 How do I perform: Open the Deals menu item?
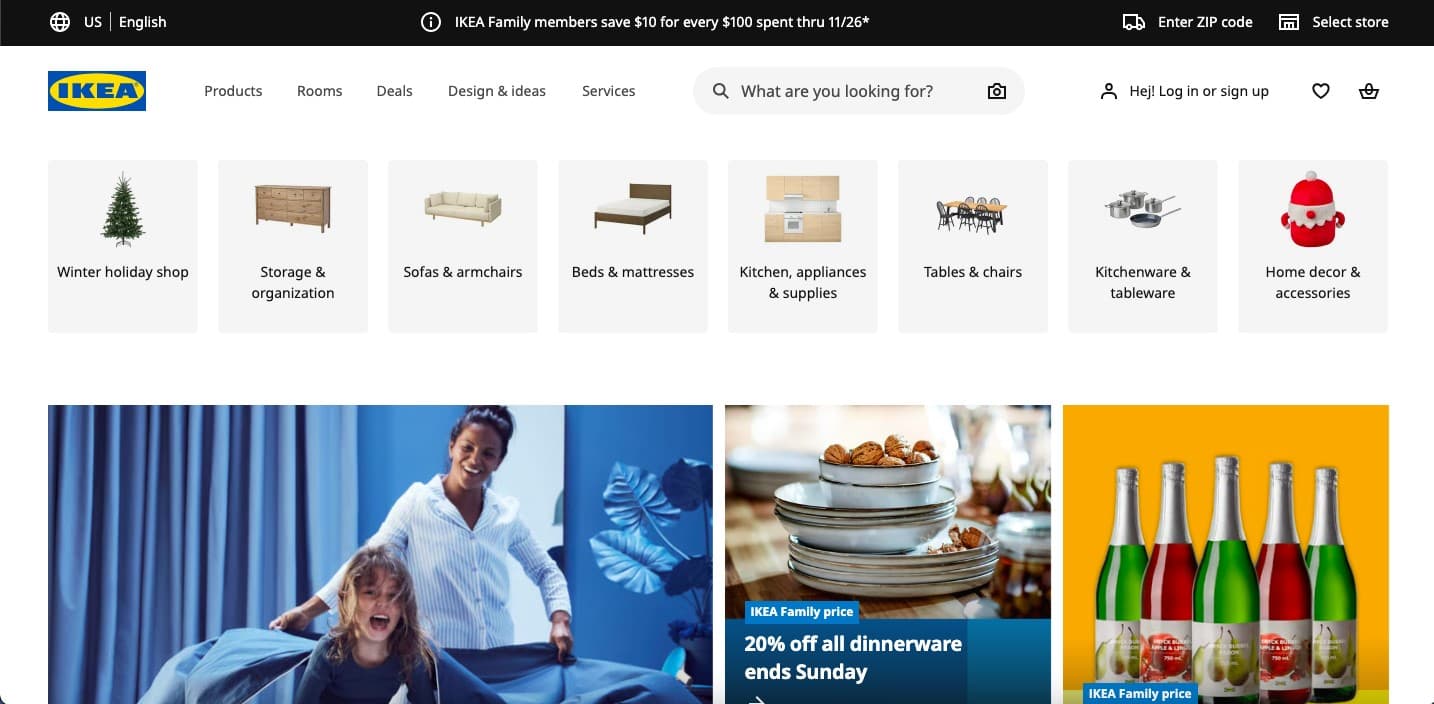pyautogui.click(x=394, y=91)
